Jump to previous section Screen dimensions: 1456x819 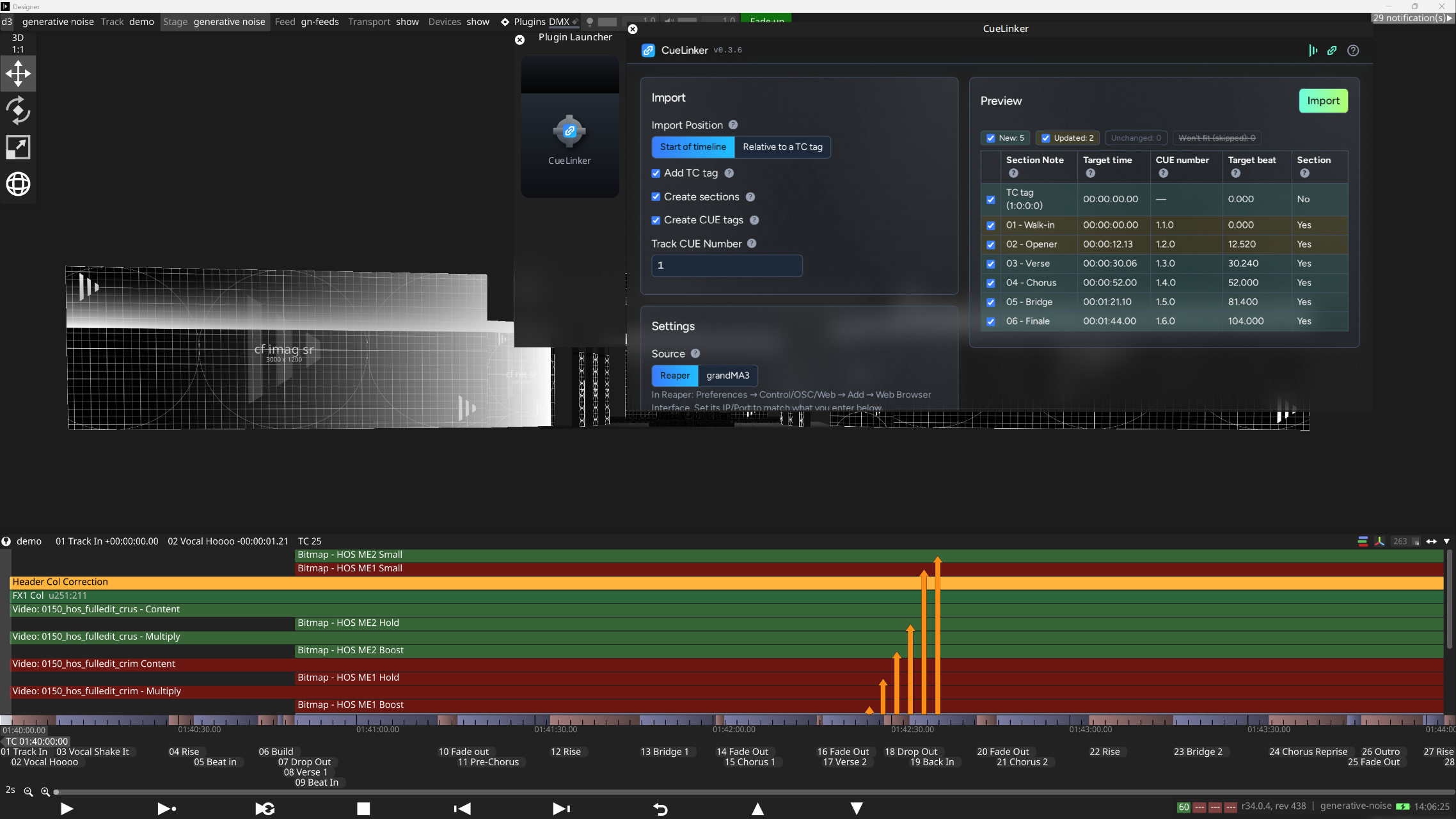462,809
